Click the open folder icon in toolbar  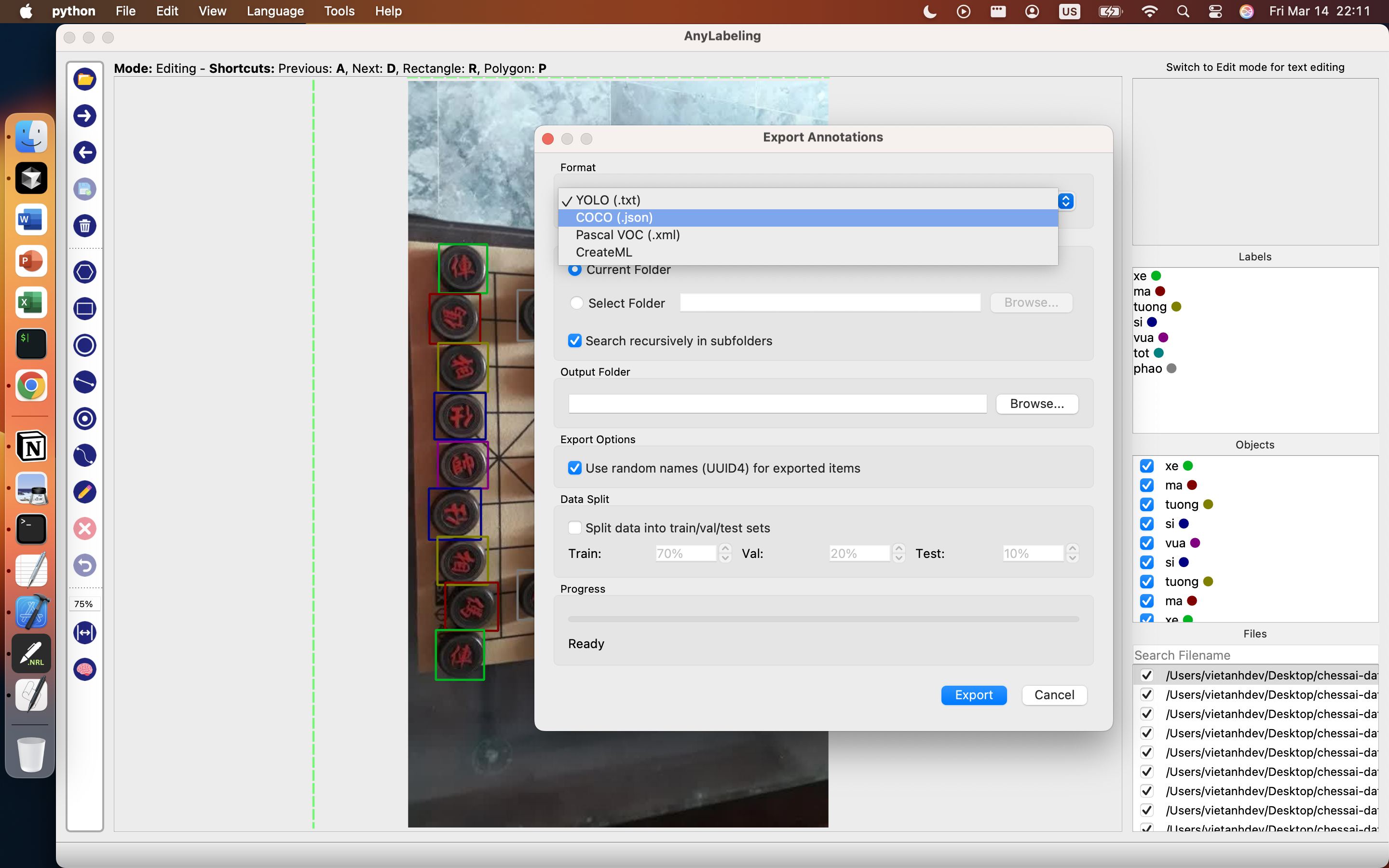[85, 79]
